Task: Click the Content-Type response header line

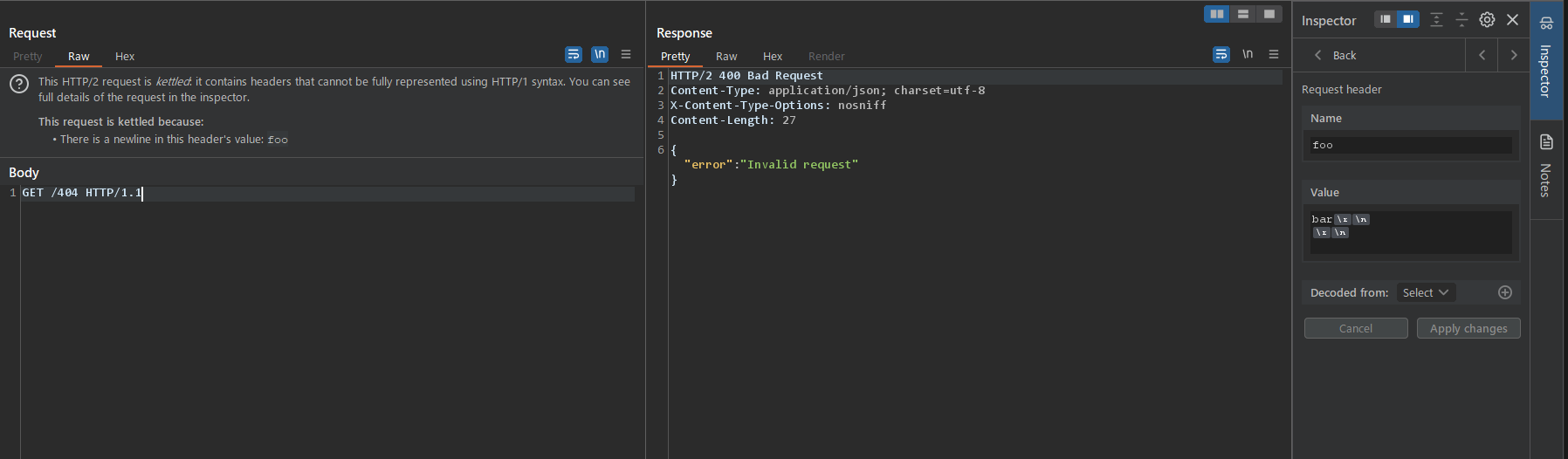Action: point(828,91)
